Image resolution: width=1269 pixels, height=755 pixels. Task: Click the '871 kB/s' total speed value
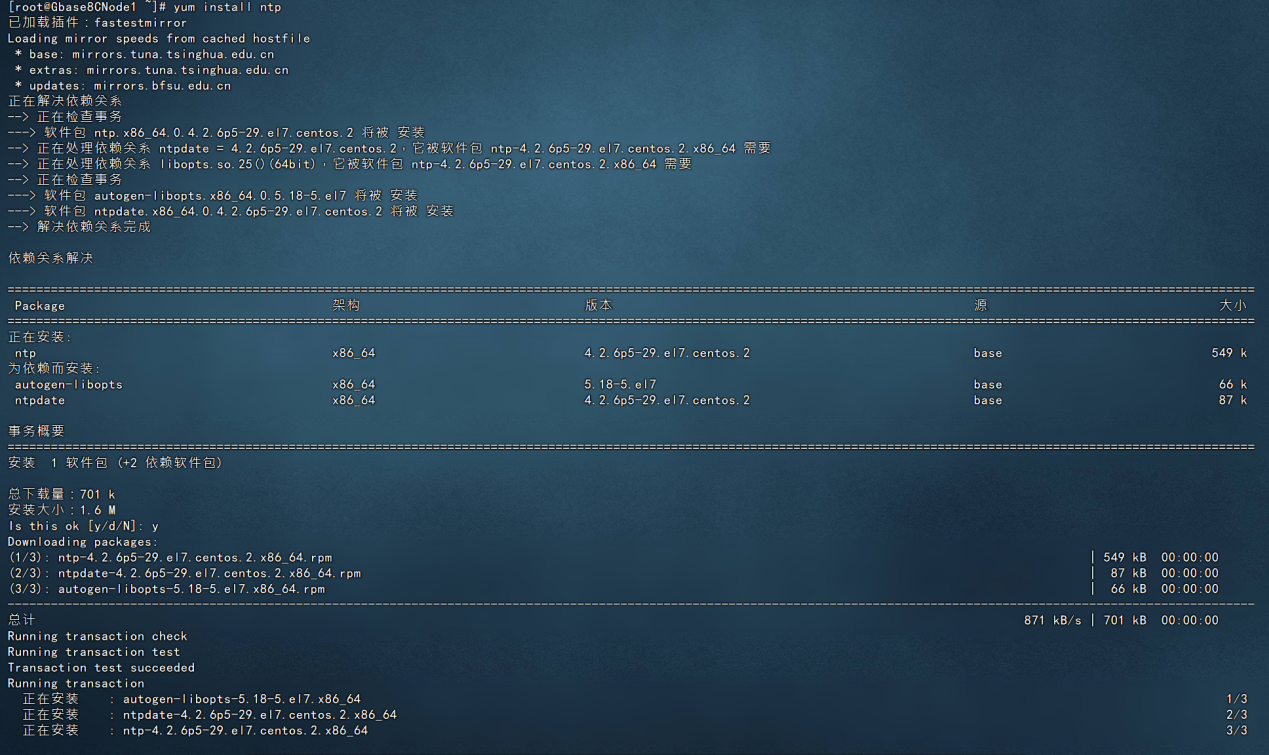pos(1052,621)
